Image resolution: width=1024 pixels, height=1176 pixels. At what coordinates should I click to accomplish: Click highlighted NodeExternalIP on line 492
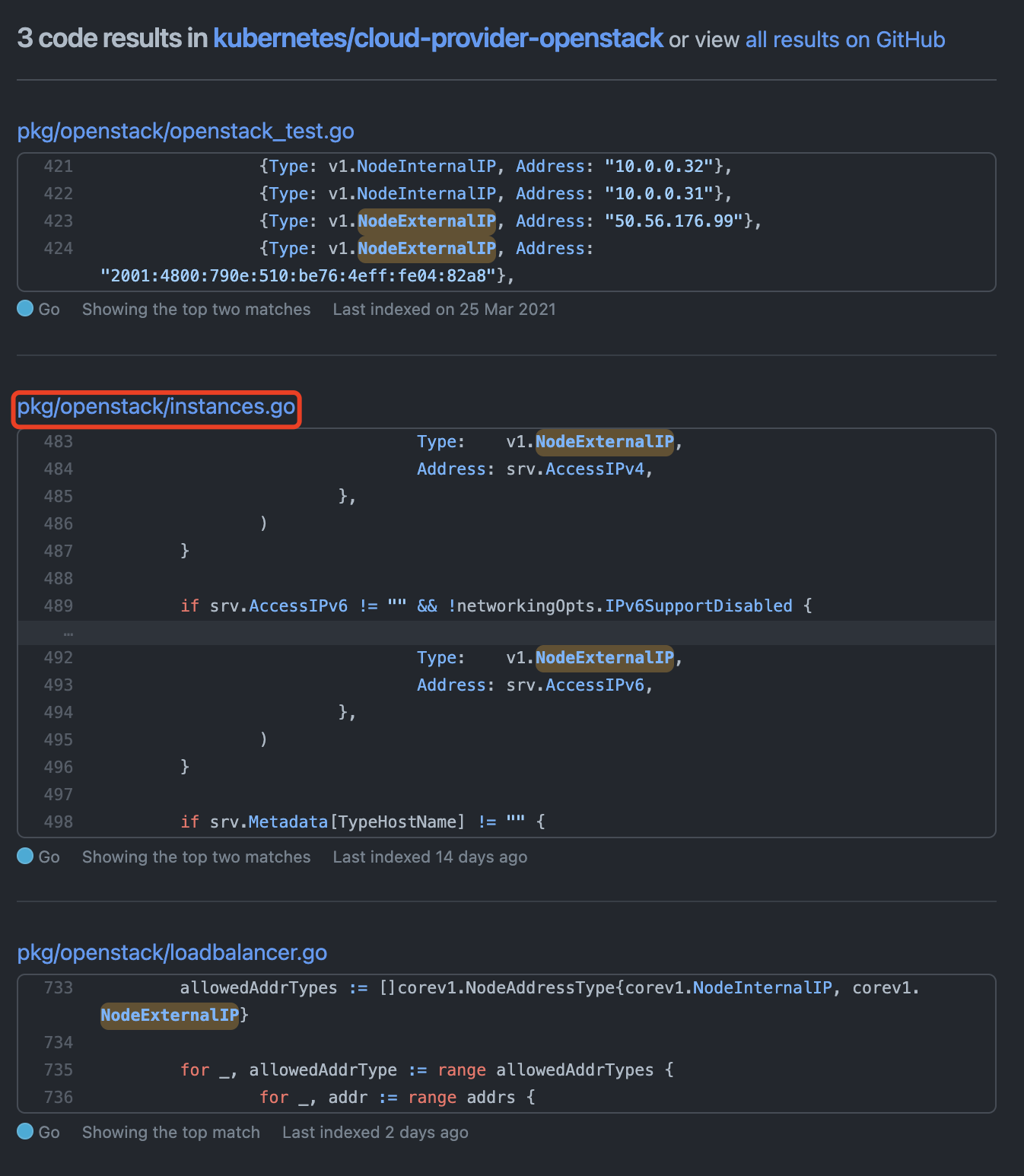pyautogui.click(x=605, y=657)
